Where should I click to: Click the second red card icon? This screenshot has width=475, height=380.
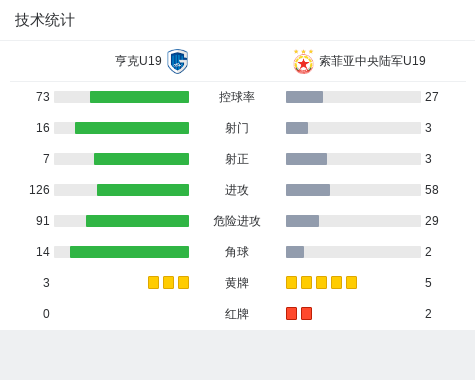click(x=306, y=314)
